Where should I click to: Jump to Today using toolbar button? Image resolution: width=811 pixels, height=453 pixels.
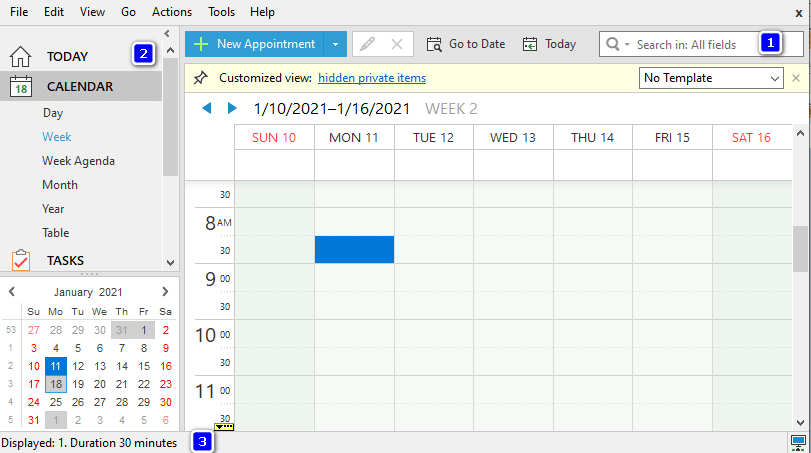click(549, 44)
